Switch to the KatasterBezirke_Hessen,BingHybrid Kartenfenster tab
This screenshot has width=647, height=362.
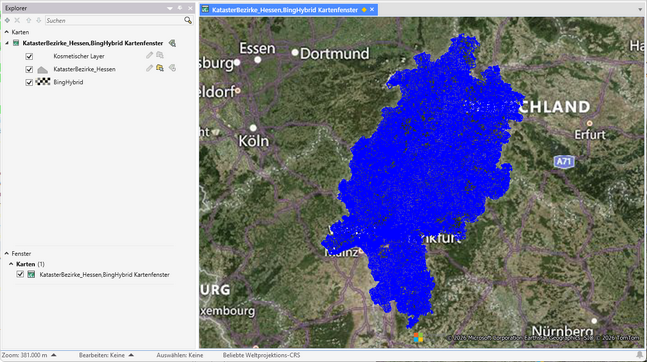pyautogui.click(x=289, y=9)
